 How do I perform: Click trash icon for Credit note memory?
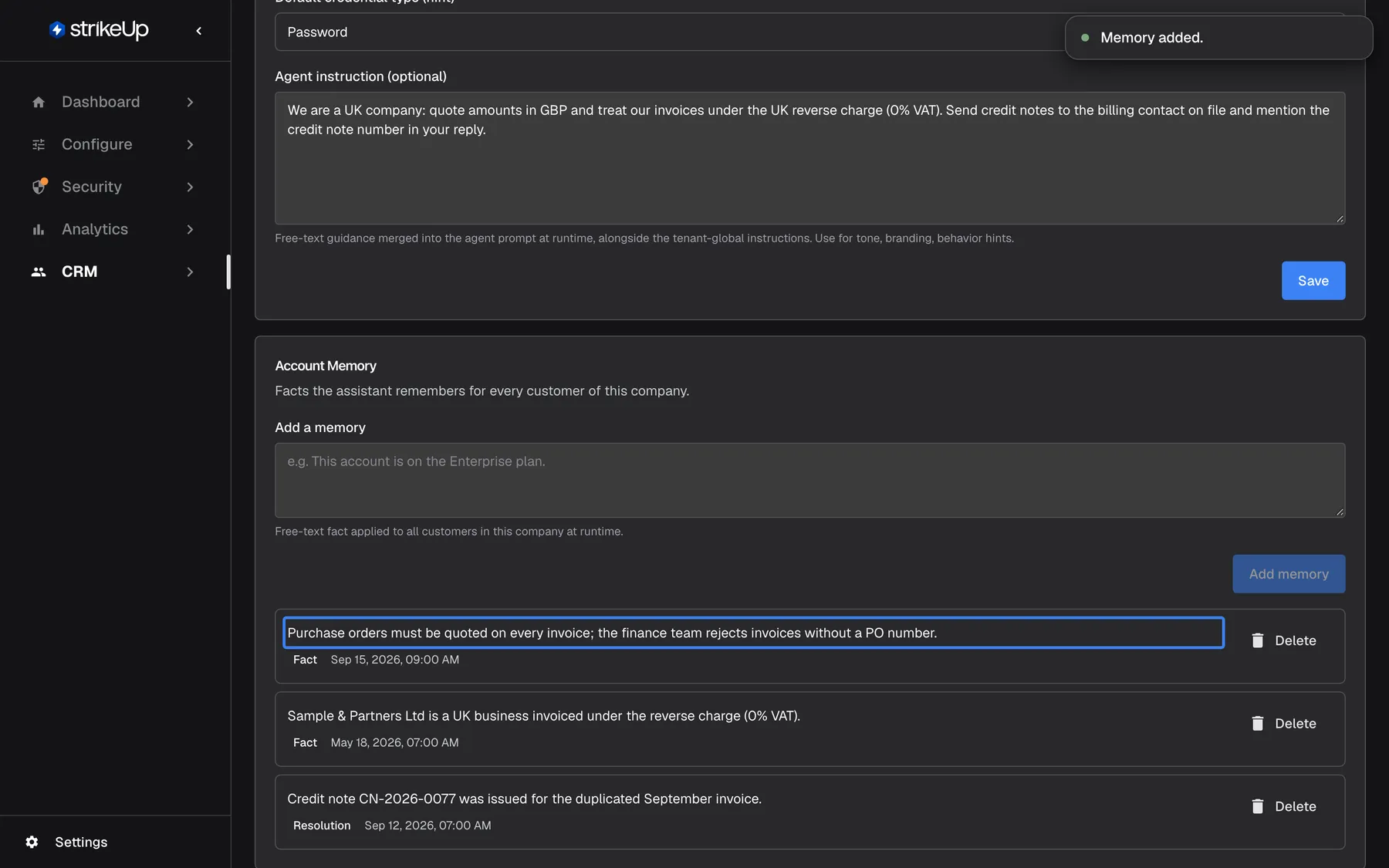[x=1258, y=806]
